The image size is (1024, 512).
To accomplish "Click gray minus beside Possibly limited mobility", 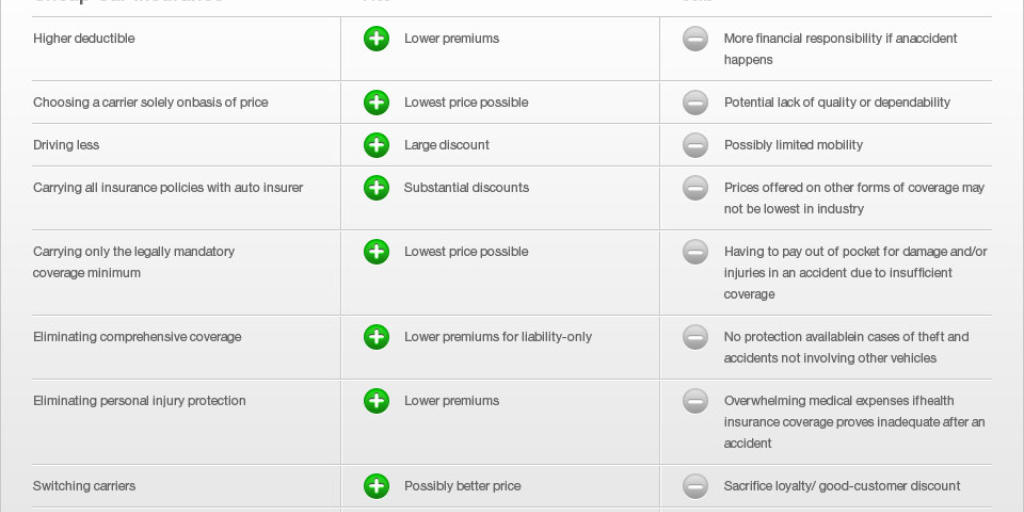I will tap(696, 145).
